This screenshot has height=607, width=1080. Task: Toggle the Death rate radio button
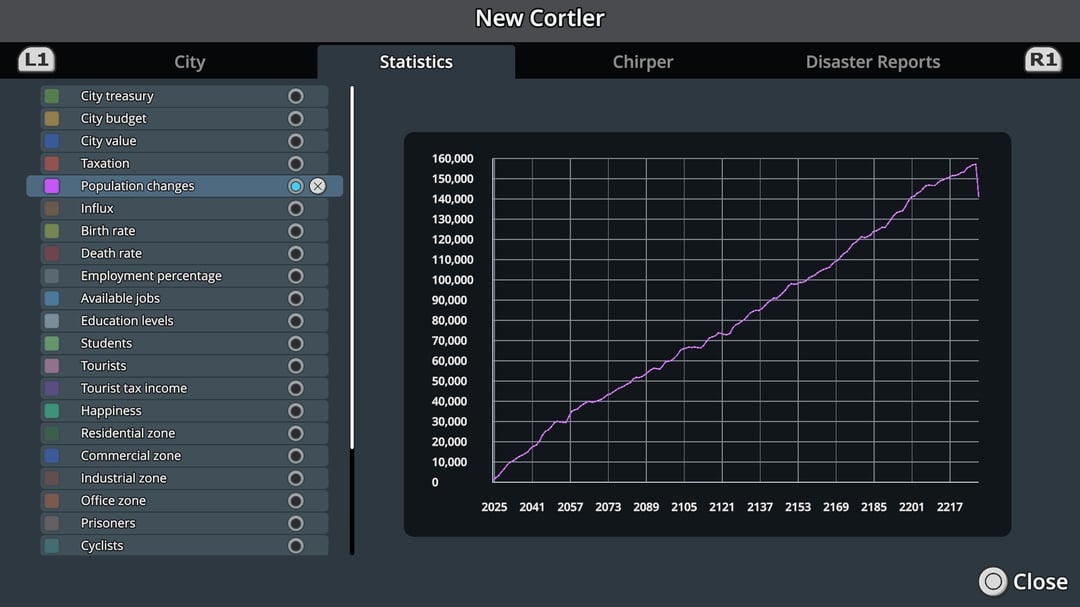(295, 254)
